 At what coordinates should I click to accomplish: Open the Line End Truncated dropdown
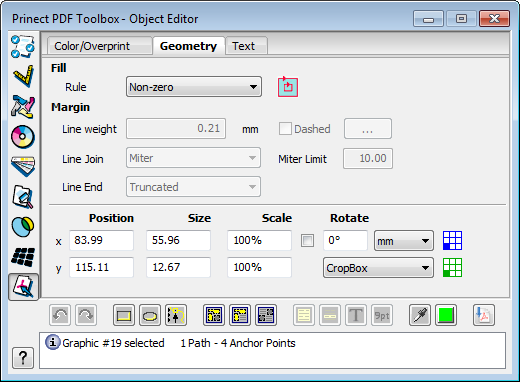[193, 187]
